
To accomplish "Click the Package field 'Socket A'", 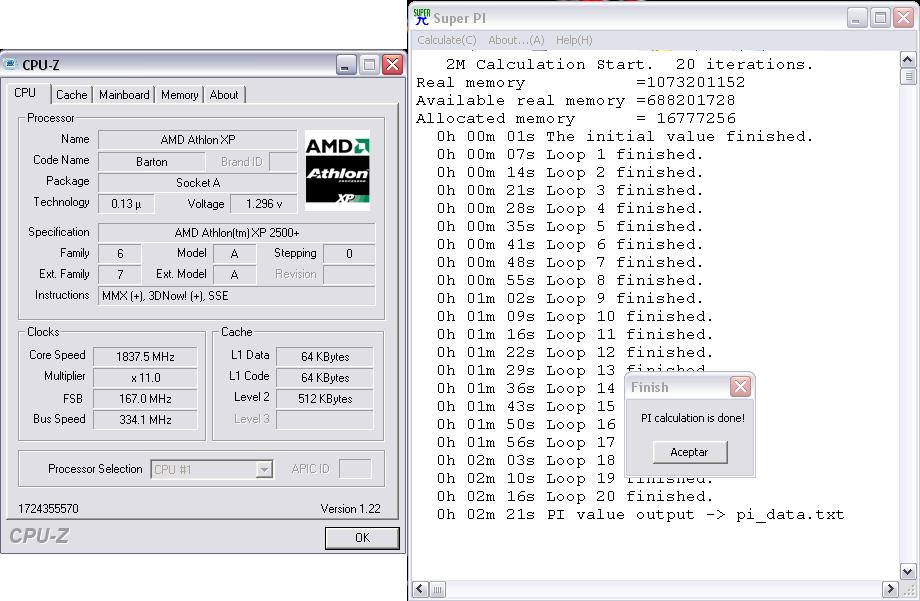I will 197,183.
